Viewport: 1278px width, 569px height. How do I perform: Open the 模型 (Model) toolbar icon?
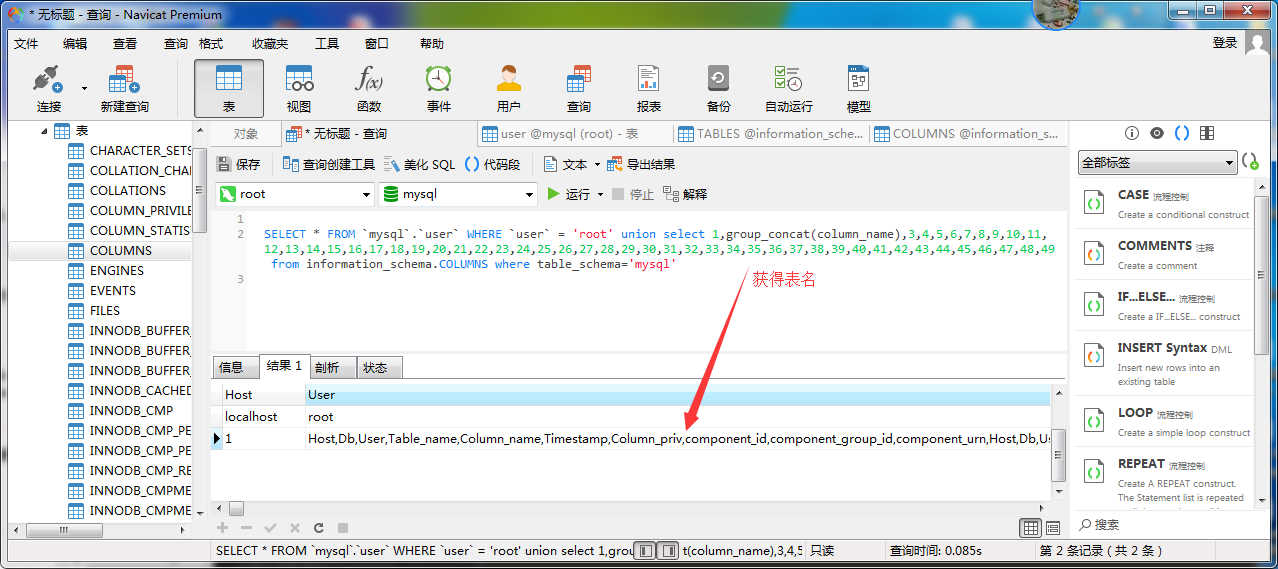click(858, 87)
